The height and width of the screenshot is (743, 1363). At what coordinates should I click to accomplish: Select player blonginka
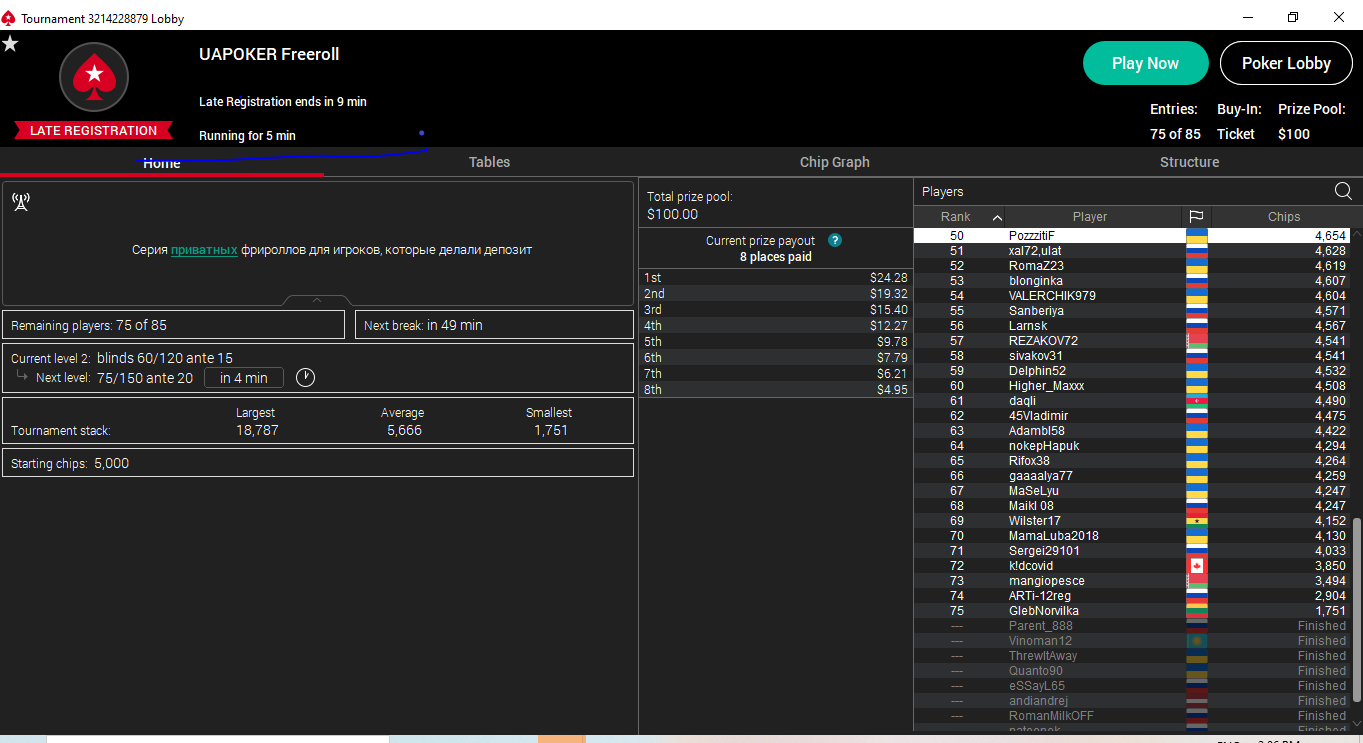point(1131,281)
